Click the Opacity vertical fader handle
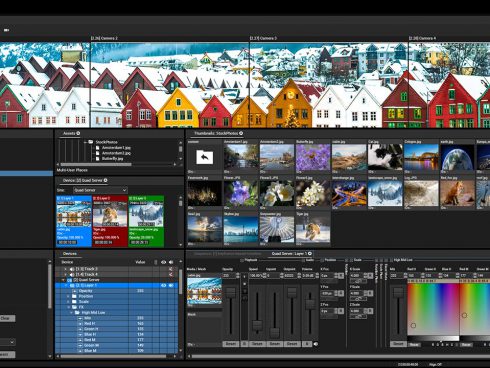The height and width of the screenshot is (368, 490). (x=231, y=293)
